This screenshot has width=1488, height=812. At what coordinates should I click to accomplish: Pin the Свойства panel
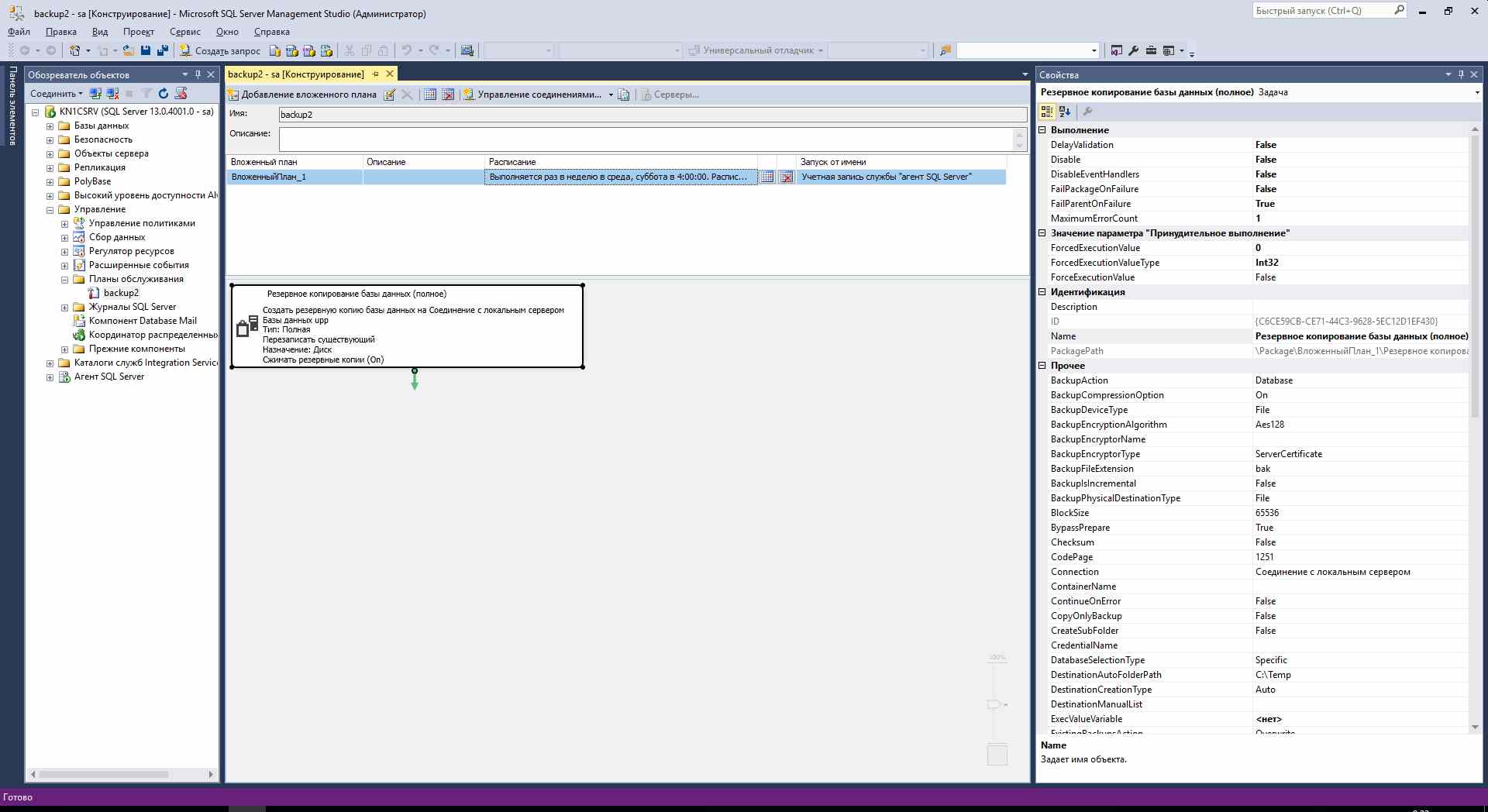[1461, 74]
